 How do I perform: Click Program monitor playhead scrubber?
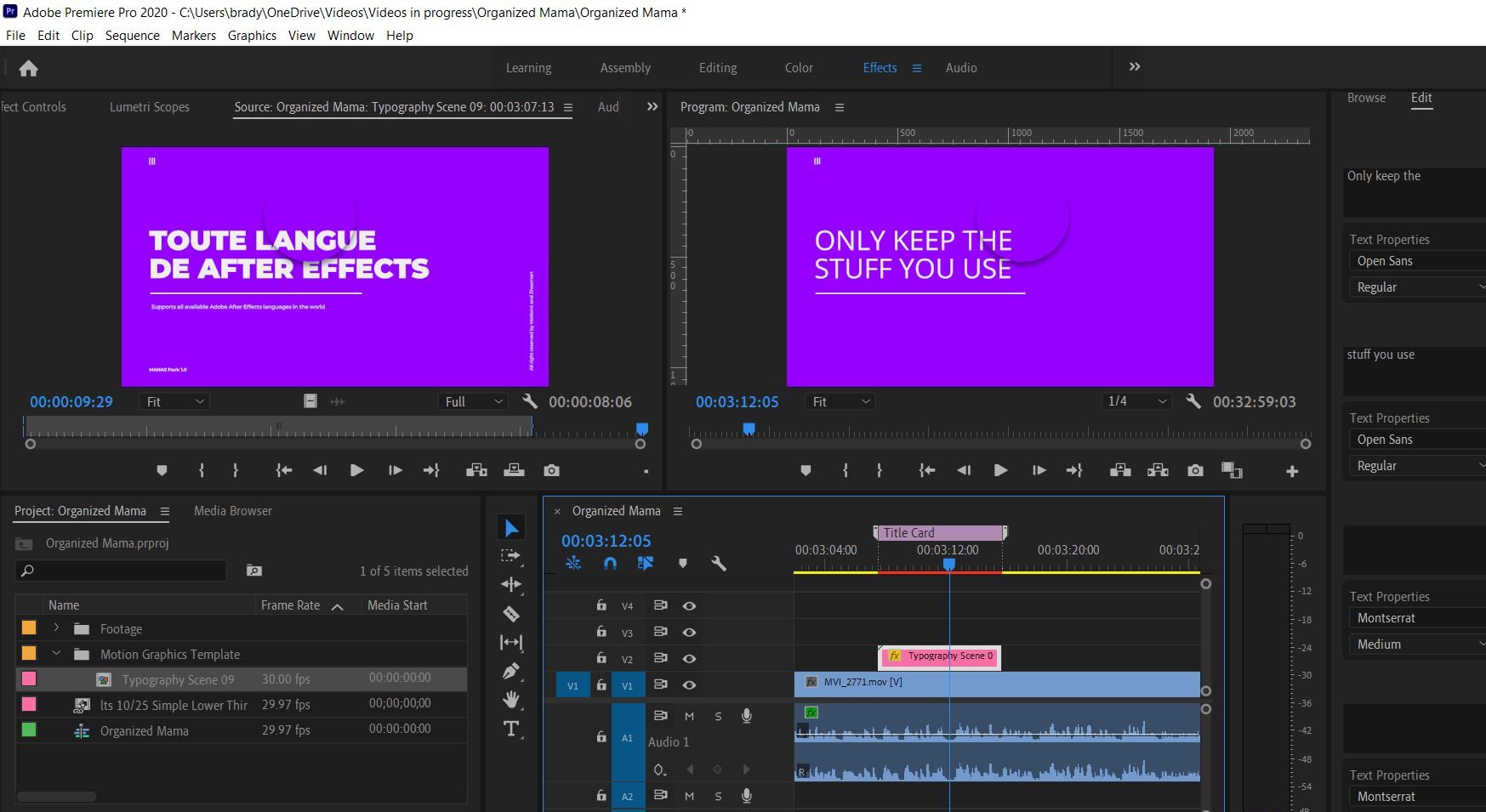pos(749,429)
